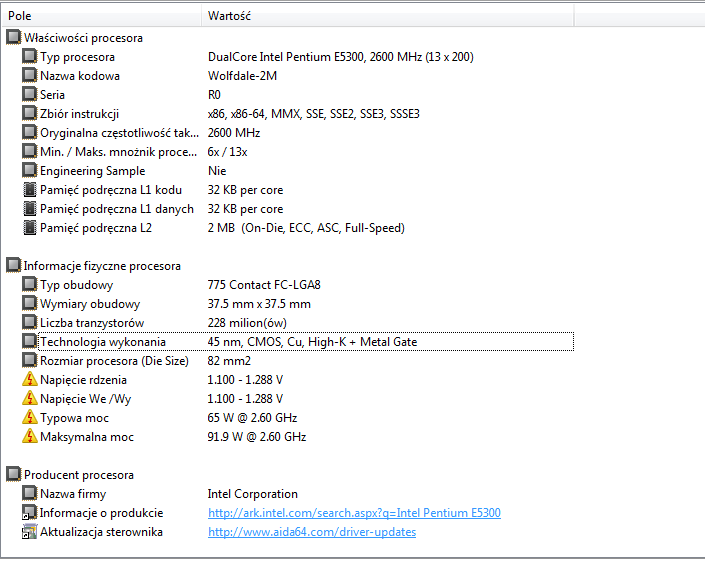Click the chip icon beside Typ obudowy
The height and width of the screenshot is (561, 705).
point(30,285)
